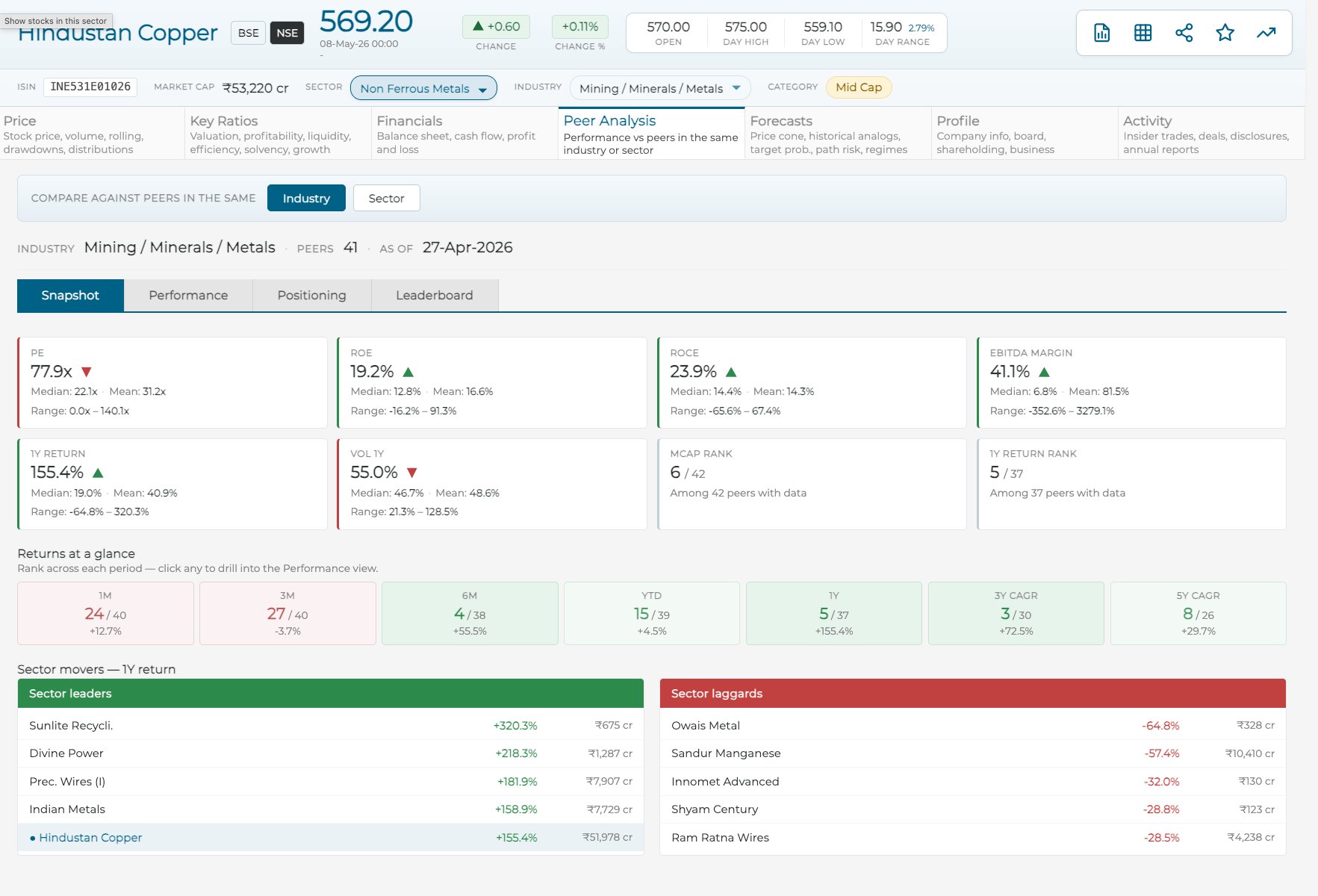Open the Activity tab
1318x896 pixels.
1212,134
